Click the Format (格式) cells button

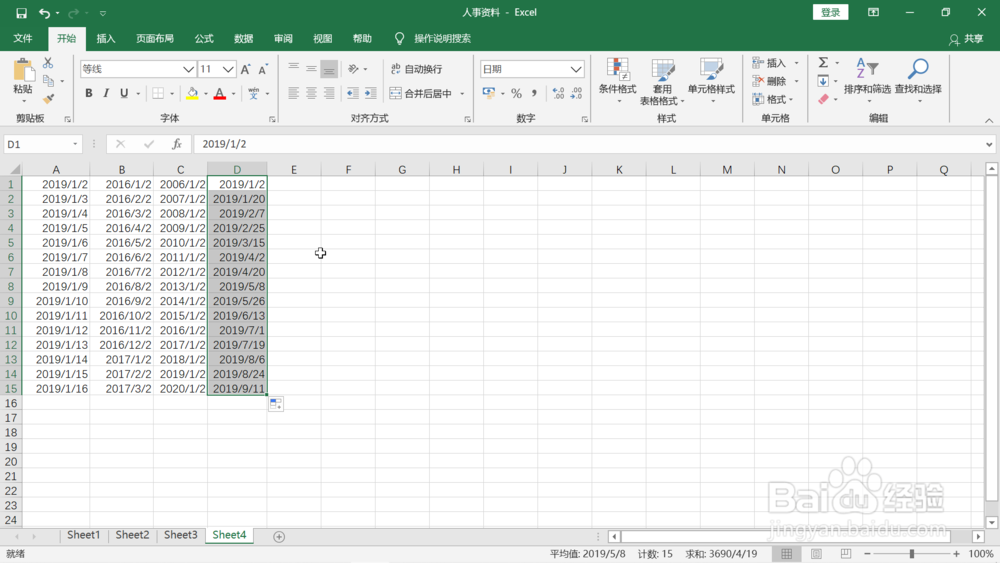coord(772,99)
